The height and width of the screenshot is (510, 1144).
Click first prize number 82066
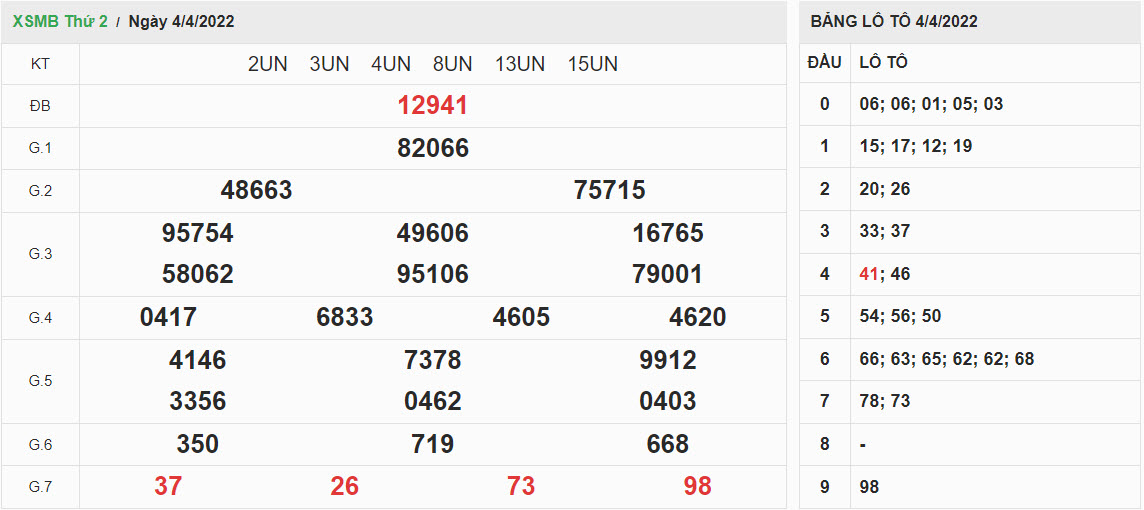click(x=432, y=149)
